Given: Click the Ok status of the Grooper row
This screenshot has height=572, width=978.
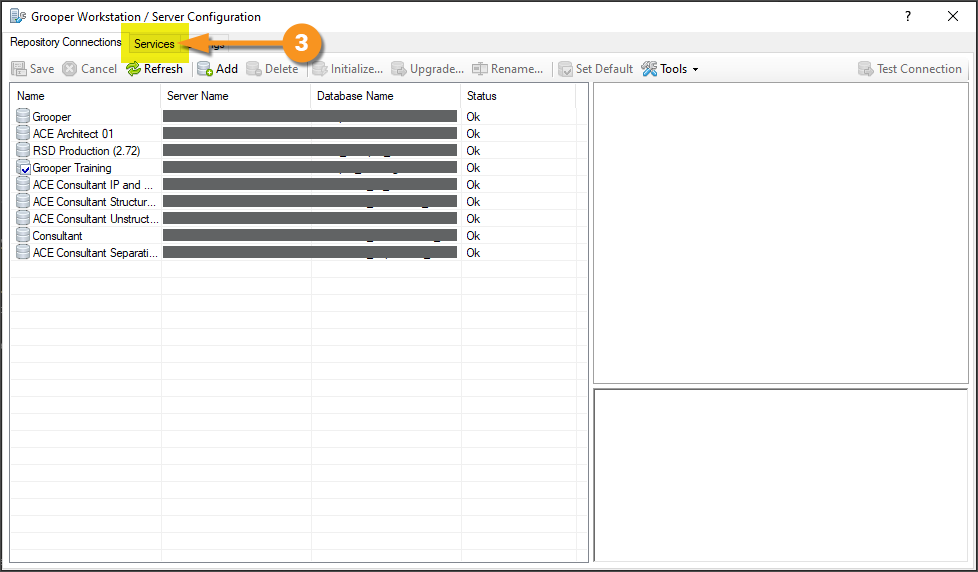Looking at the screenshot, I should click(x=473, y=117).
